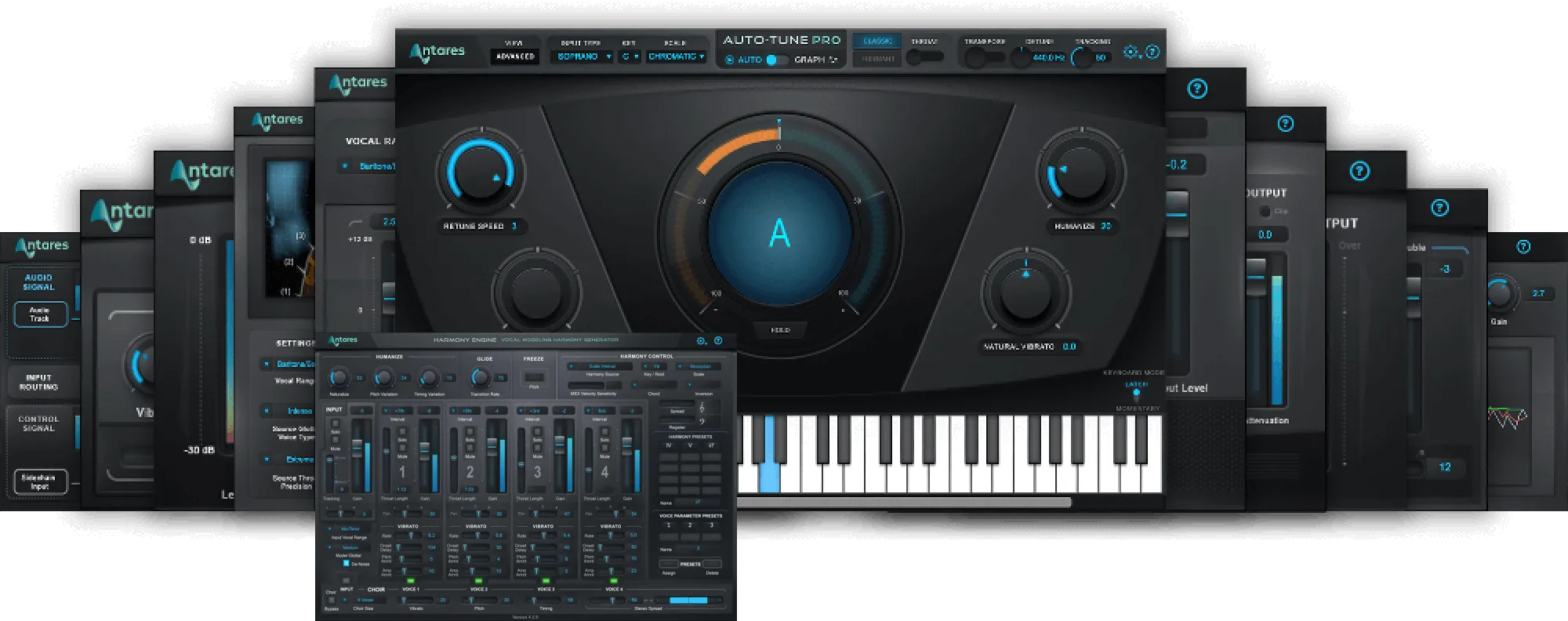Select the Classic mode tab
Image resolution: width=1568 pixels, height=621 pixels.
(x=877, y=41)
